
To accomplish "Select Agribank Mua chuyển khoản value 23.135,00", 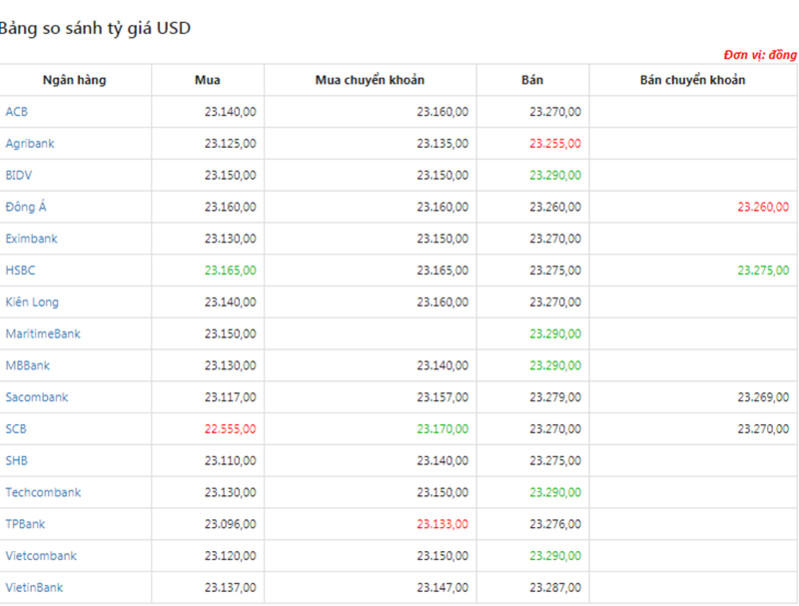I will point(442,143).
